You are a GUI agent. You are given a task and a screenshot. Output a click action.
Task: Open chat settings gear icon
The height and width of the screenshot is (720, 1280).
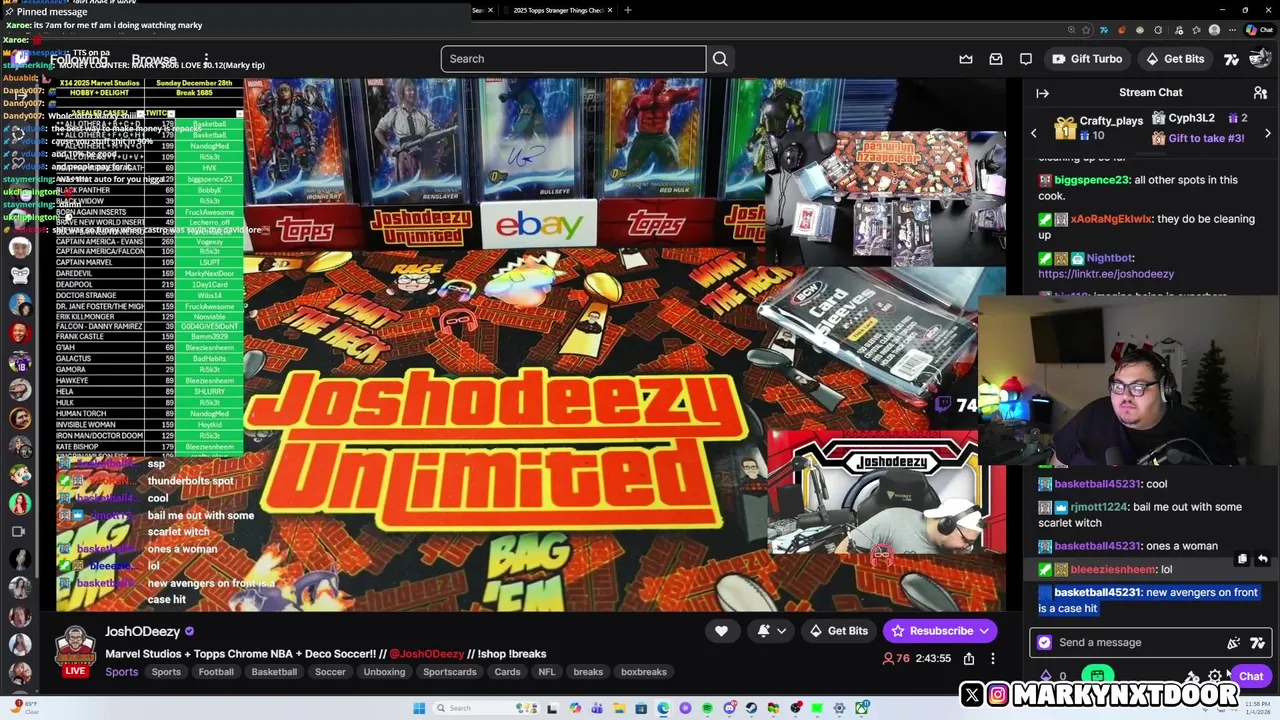pyautogui.click(x=1215, y=677)
